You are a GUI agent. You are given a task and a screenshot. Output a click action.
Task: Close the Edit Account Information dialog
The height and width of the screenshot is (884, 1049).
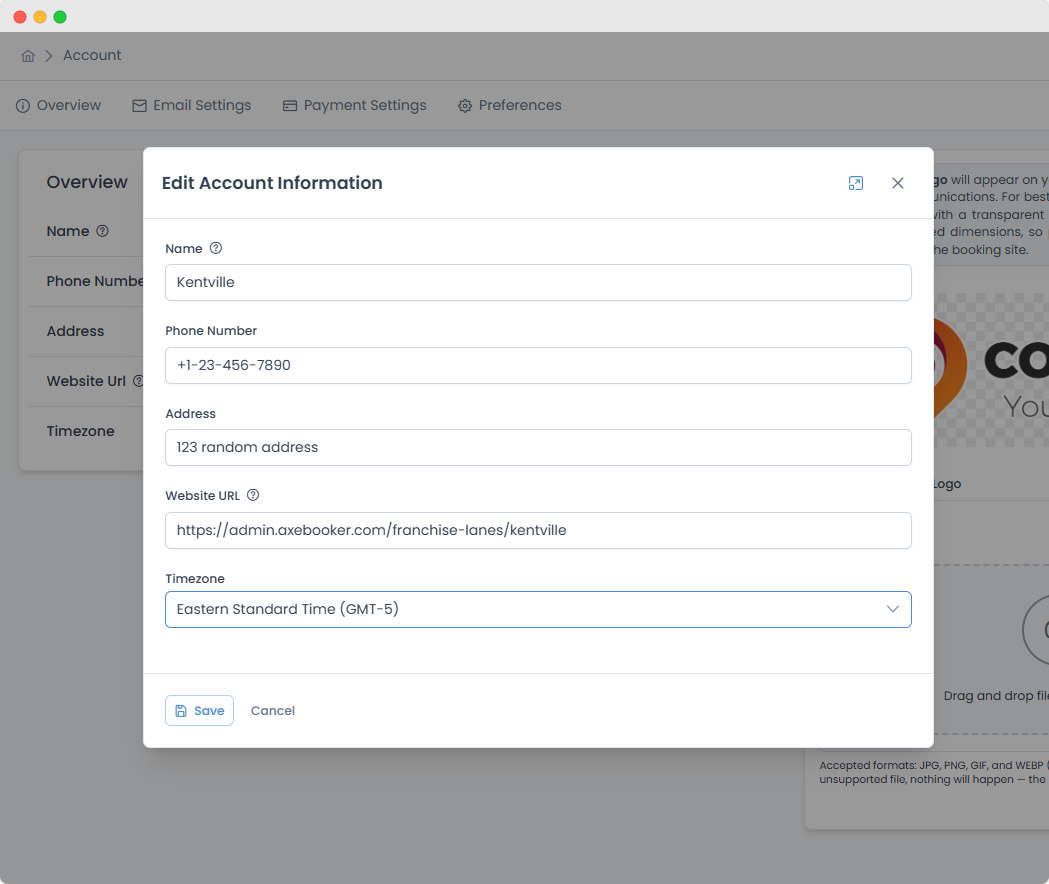(898, 183)
